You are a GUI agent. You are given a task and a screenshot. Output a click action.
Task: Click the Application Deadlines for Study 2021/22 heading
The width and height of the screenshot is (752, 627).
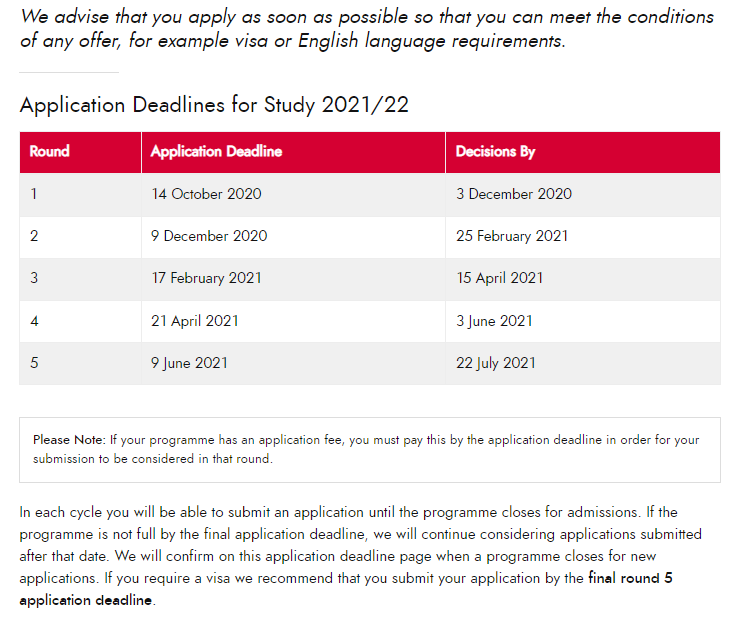(214, 105)
